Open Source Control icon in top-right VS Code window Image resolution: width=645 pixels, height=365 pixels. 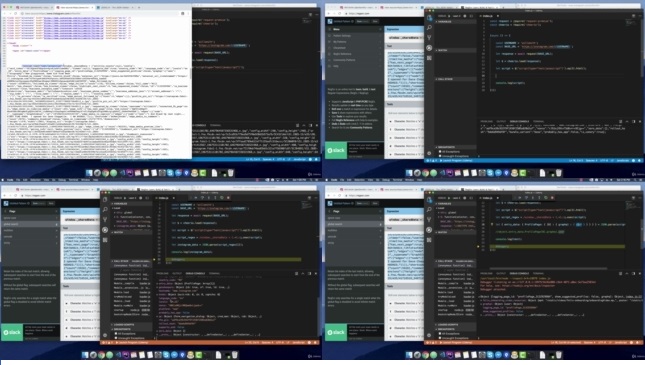coord(429,37)
